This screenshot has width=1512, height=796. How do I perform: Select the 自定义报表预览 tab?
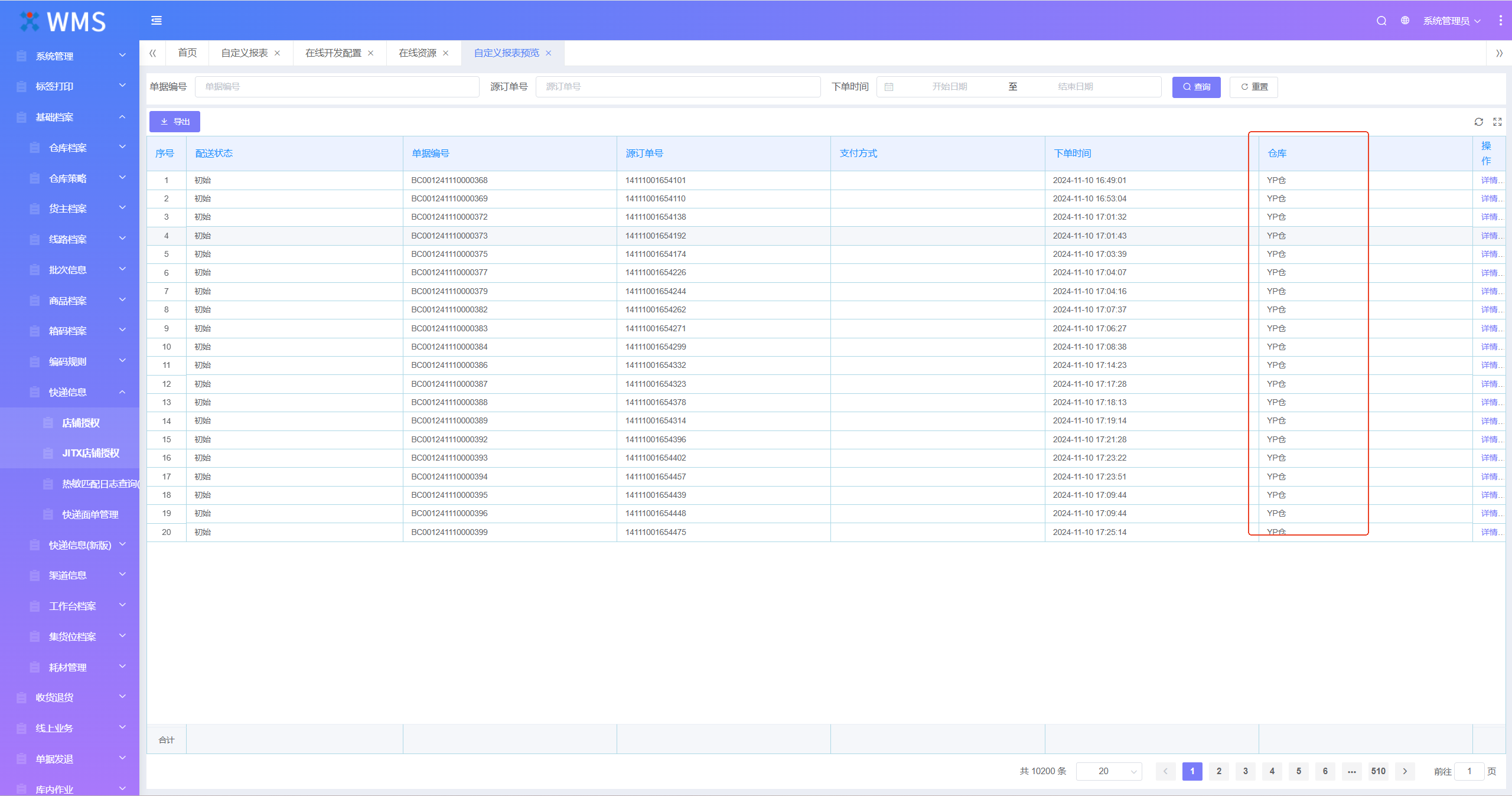[x=506, y=53]
